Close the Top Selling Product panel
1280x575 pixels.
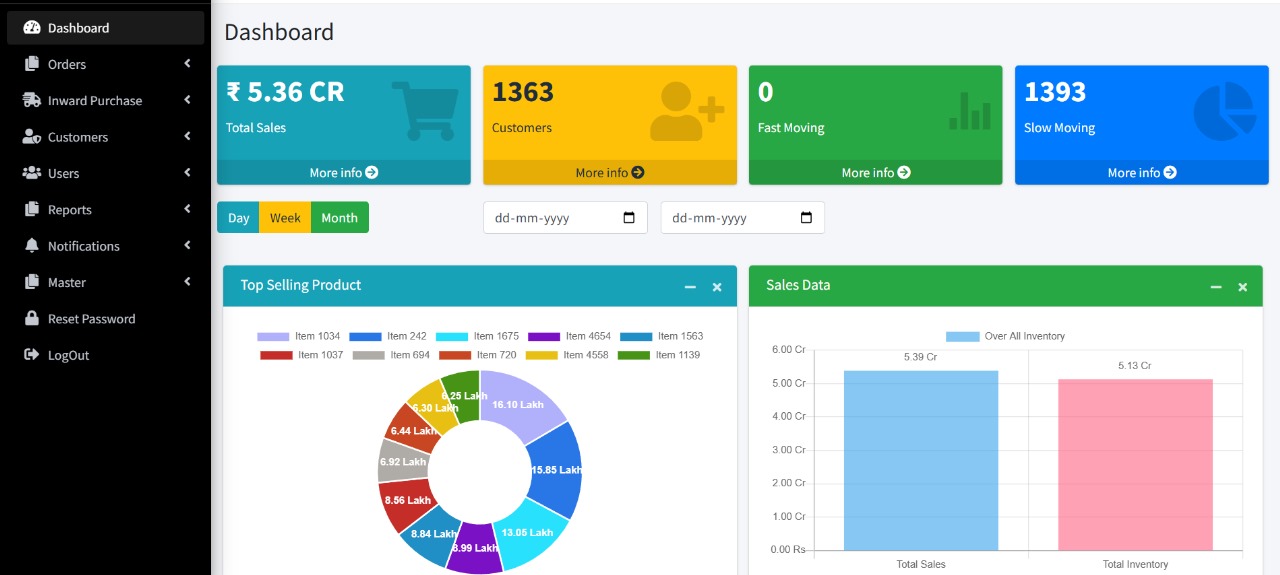[717, 287]
